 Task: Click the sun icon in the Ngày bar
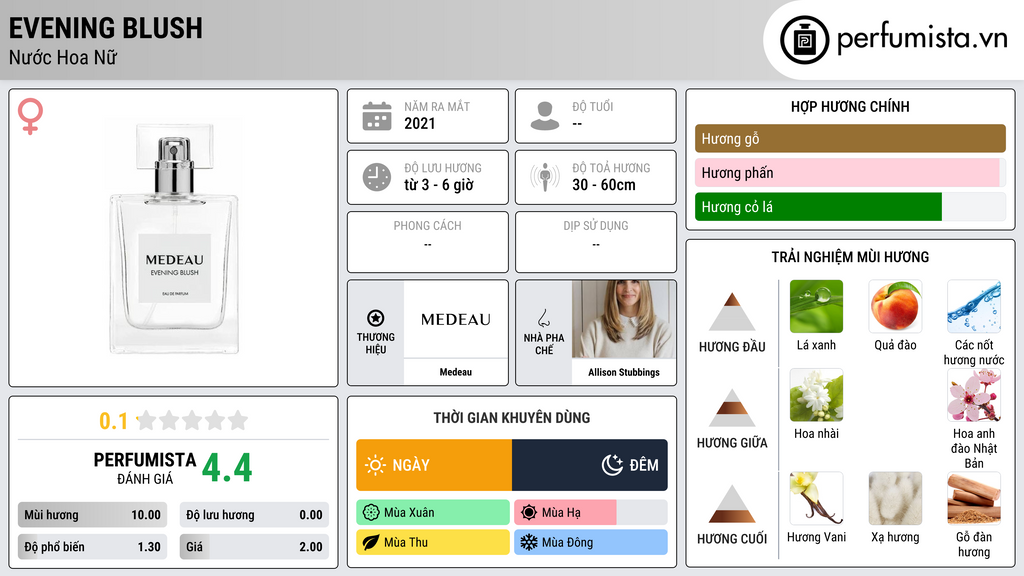click(375, 465)
